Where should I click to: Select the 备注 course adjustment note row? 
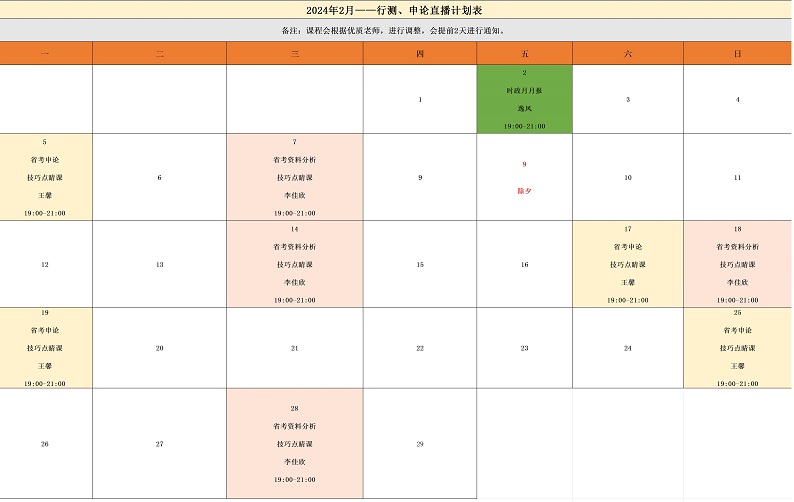tap(397, 31)
